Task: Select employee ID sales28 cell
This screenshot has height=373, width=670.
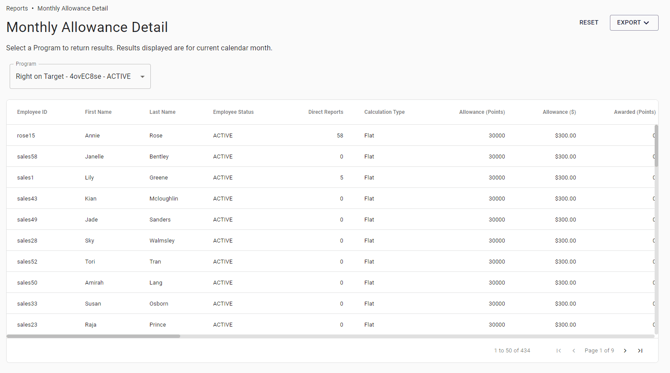Action: pyautogui.click(x=27, y=240)
